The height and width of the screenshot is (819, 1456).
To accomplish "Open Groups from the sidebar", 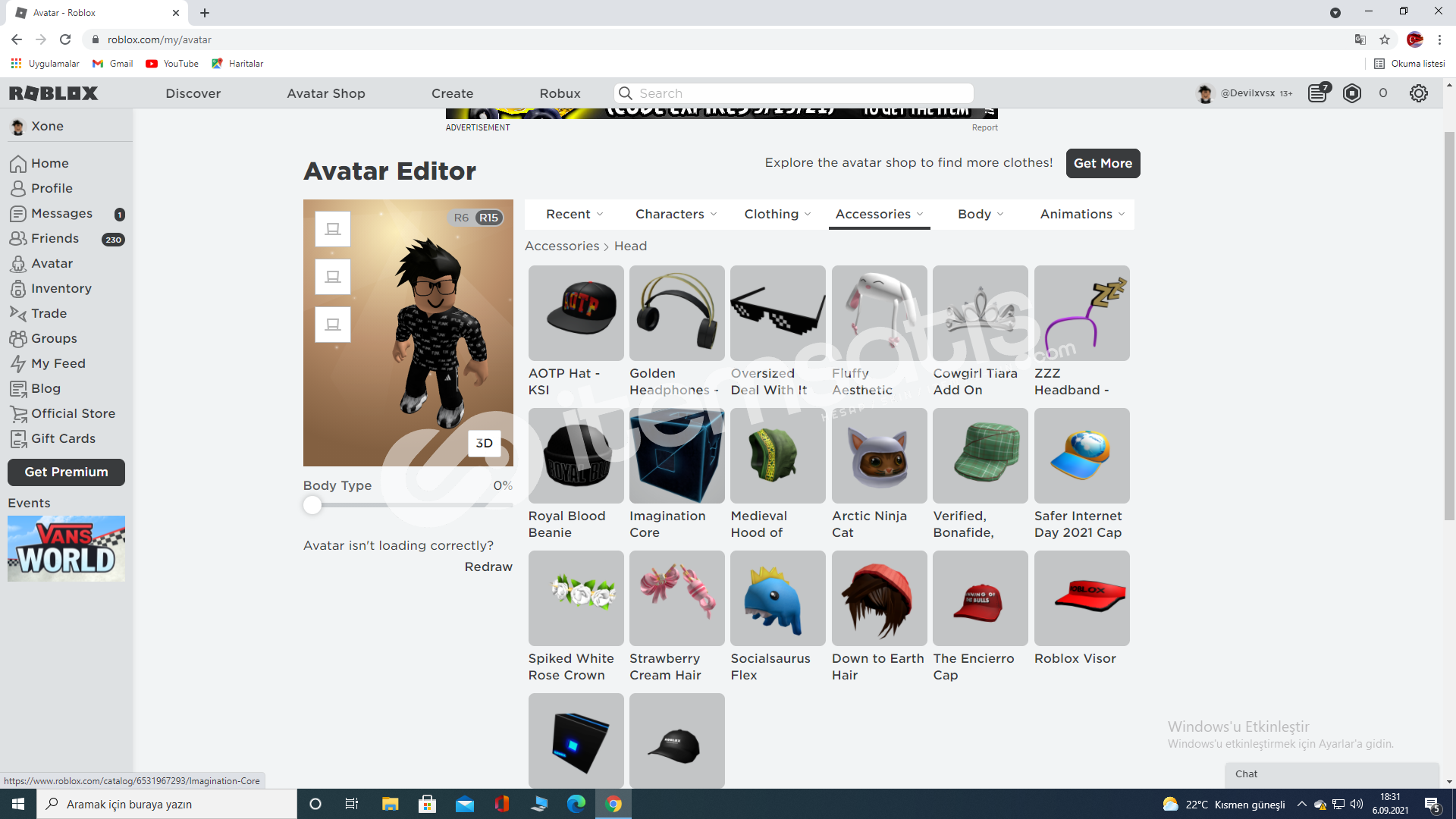I will pos(54,339).
